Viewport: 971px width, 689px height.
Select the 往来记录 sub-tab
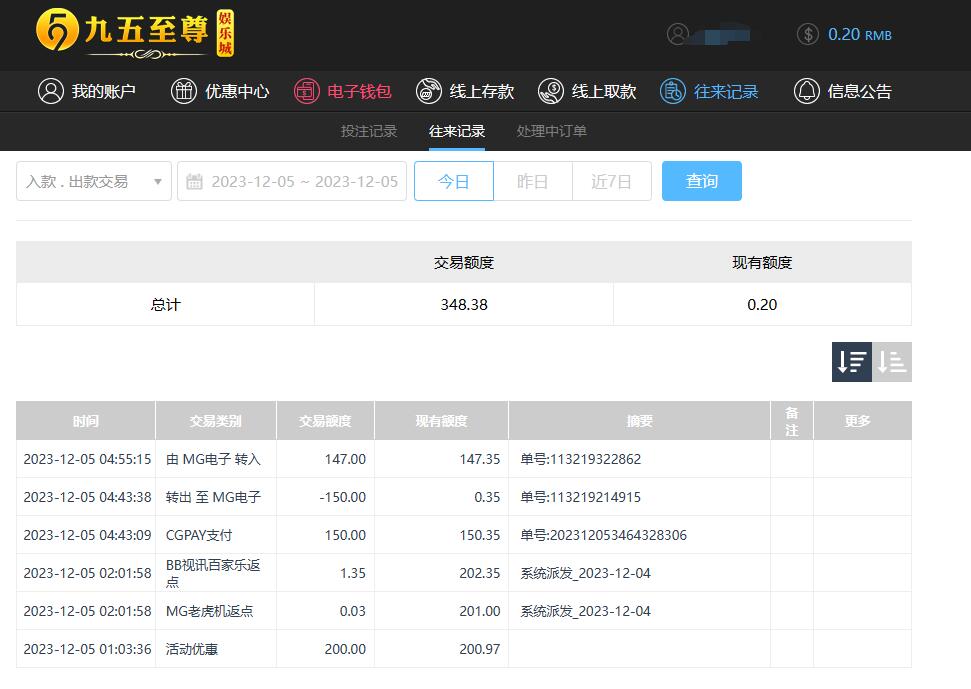[457, 131]
